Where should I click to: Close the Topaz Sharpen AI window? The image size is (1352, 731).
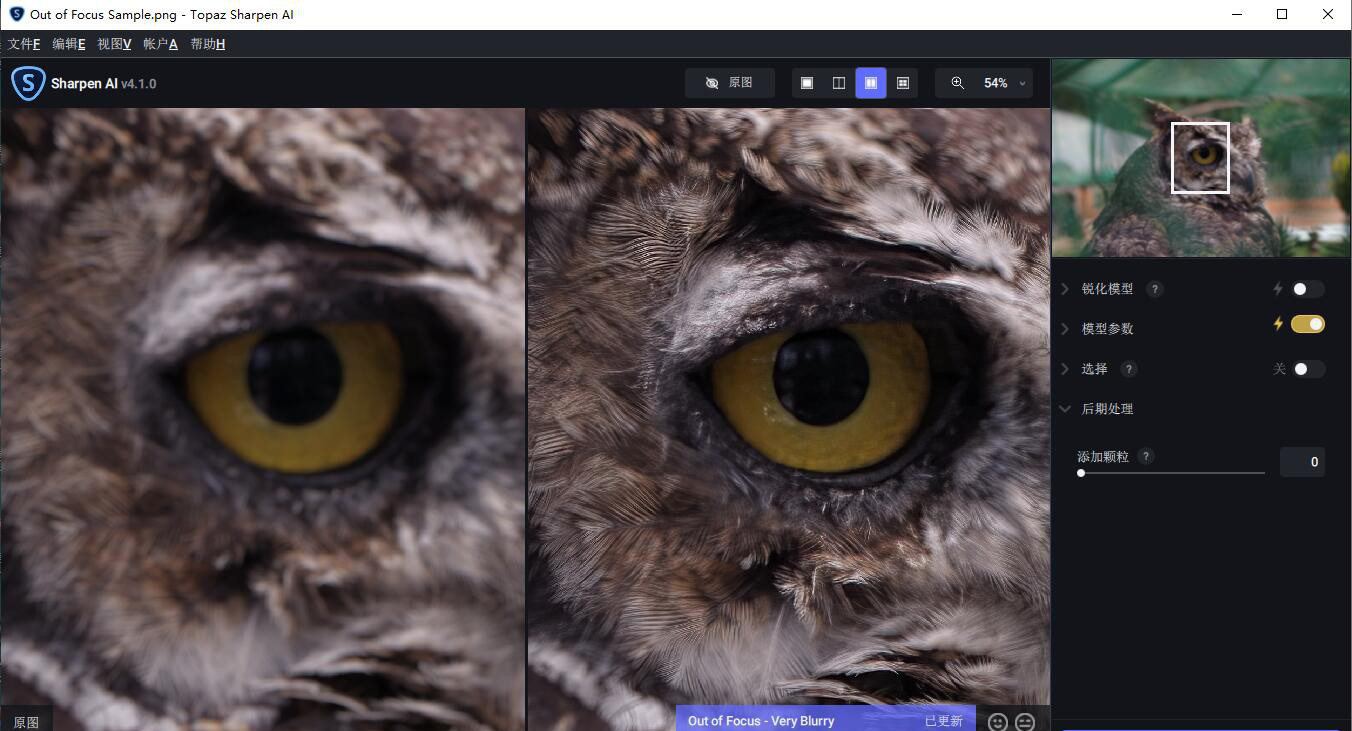[1328, 14]
